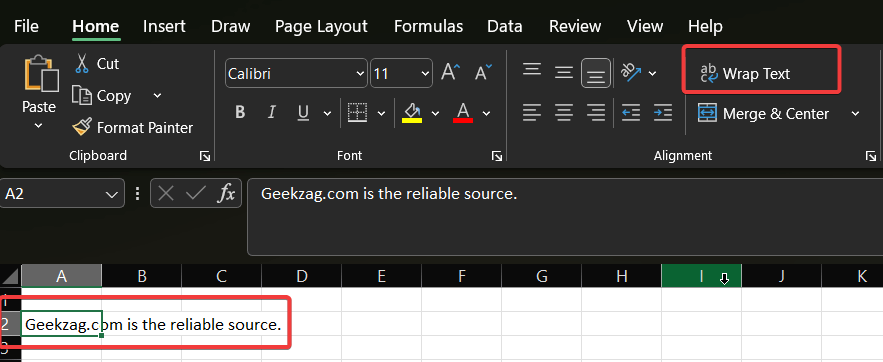Switch to the Insert tab
Viewport: 883px width, 362px height.
point(164,26)
